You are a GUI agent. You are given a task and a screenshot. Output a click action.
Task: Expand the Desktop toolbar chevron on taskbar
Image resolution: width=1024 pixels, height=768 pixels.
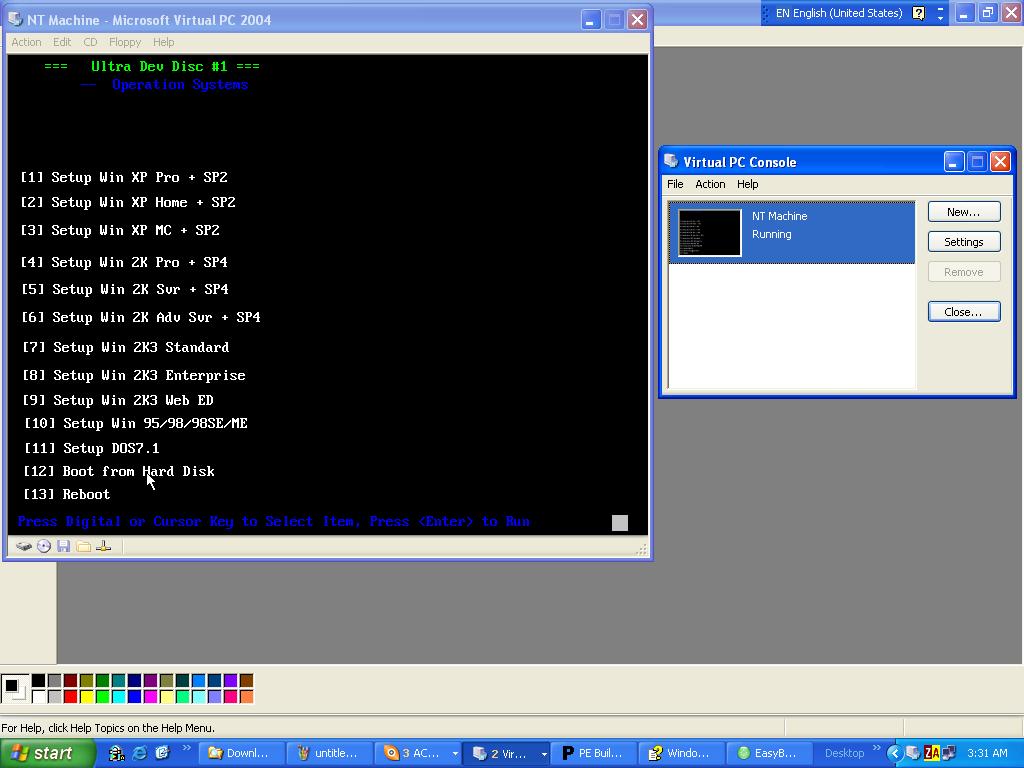[x=876, y=748]
